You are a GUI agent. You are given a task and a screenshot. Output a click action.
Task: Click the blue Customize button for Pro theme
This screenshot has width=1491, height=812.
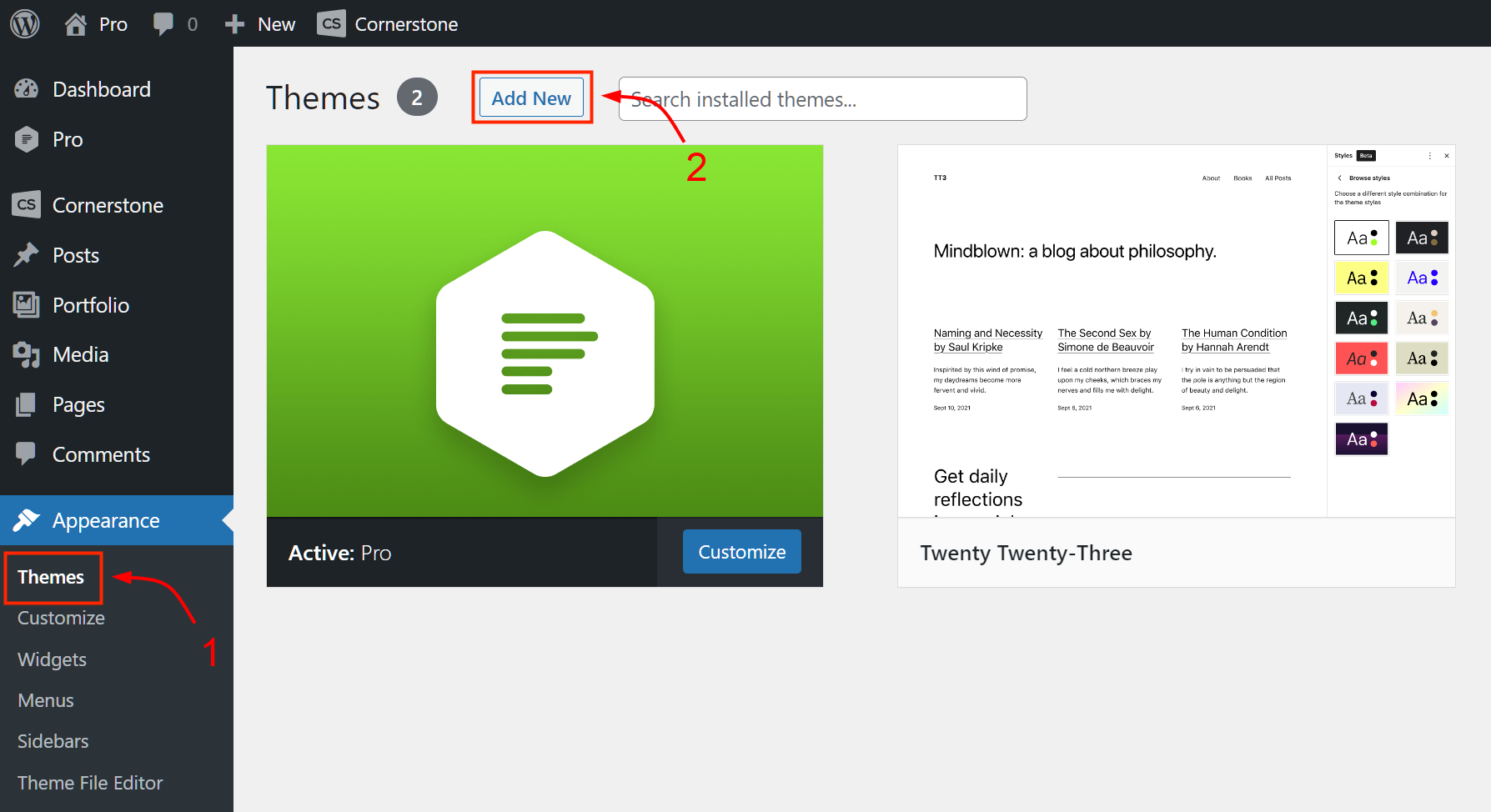click(741, 552)
